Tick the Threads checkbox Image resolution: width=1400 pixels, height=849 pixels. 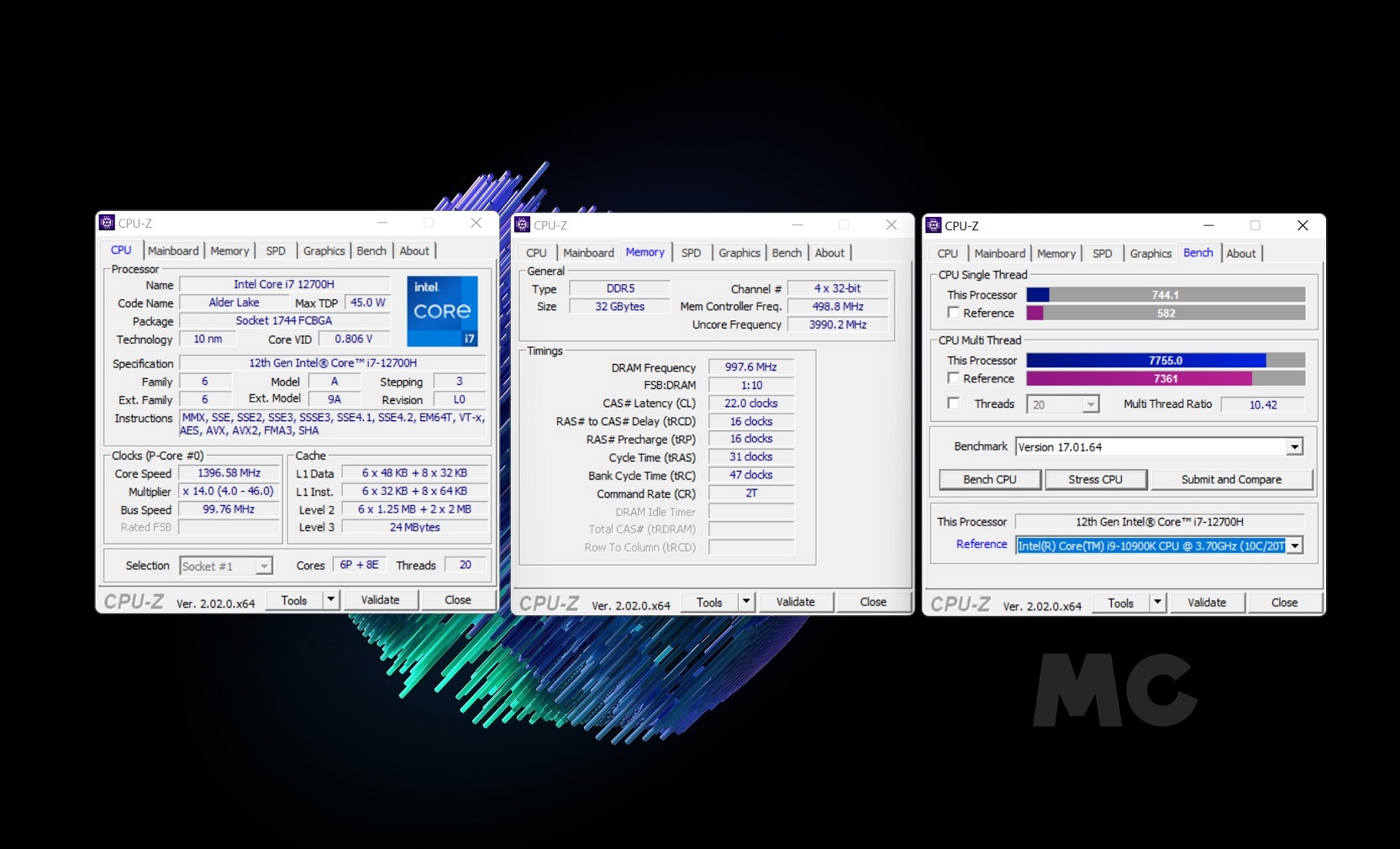click(x=953, y=403)
